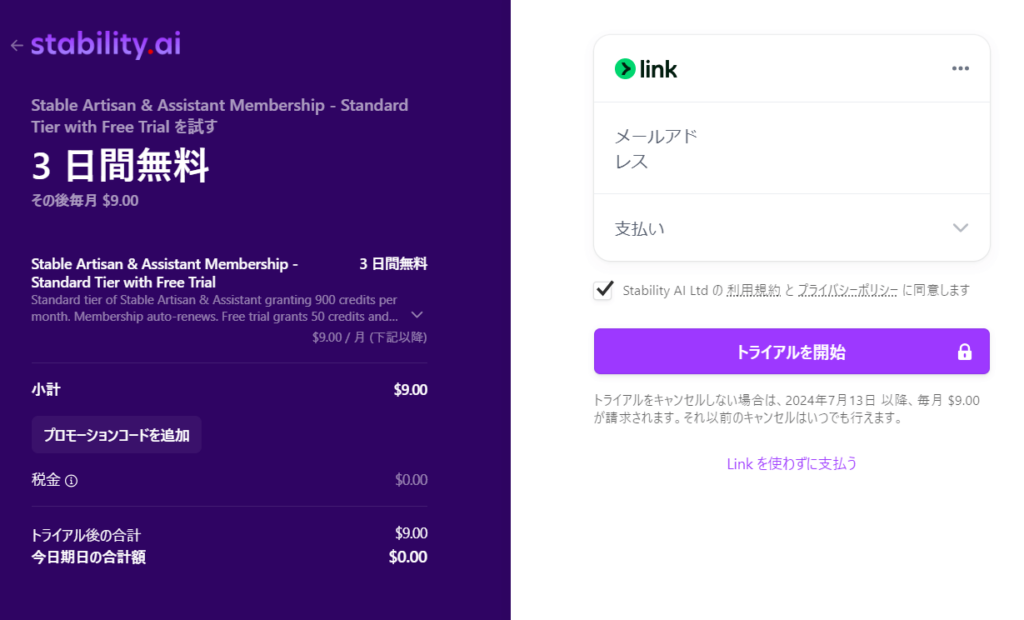This screenshot has height=620, width=1024.
Task: Toggle the Stability AI terms agreement checkbox
Action: point(603,290)
